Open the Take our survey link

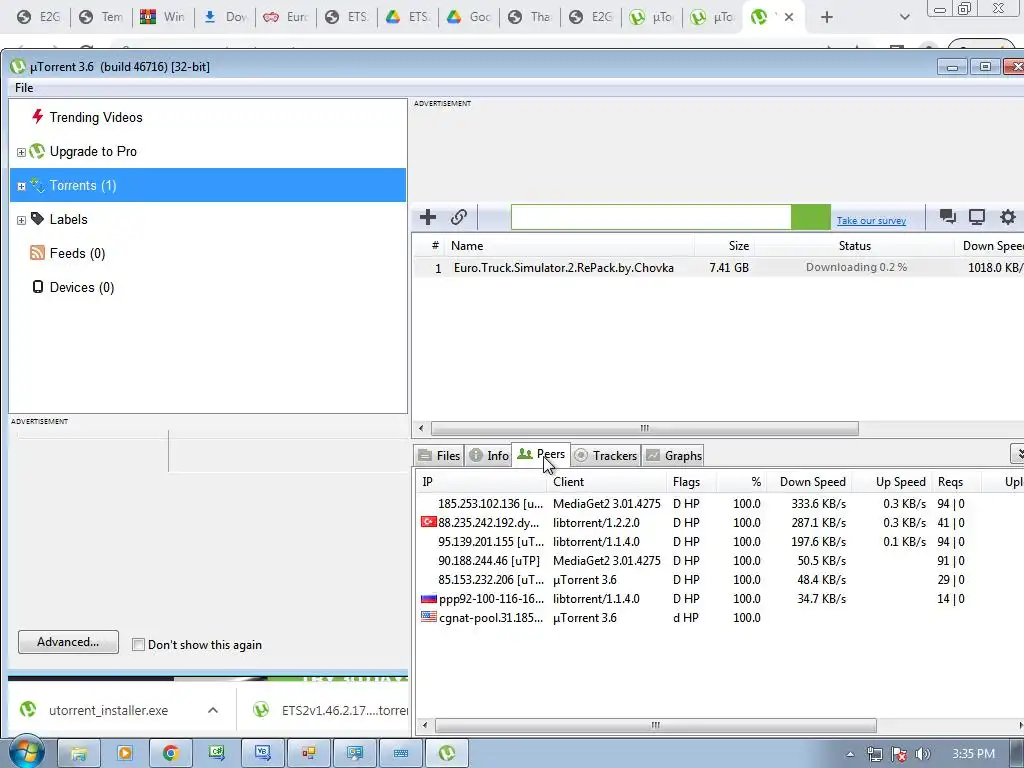(871, 221)
